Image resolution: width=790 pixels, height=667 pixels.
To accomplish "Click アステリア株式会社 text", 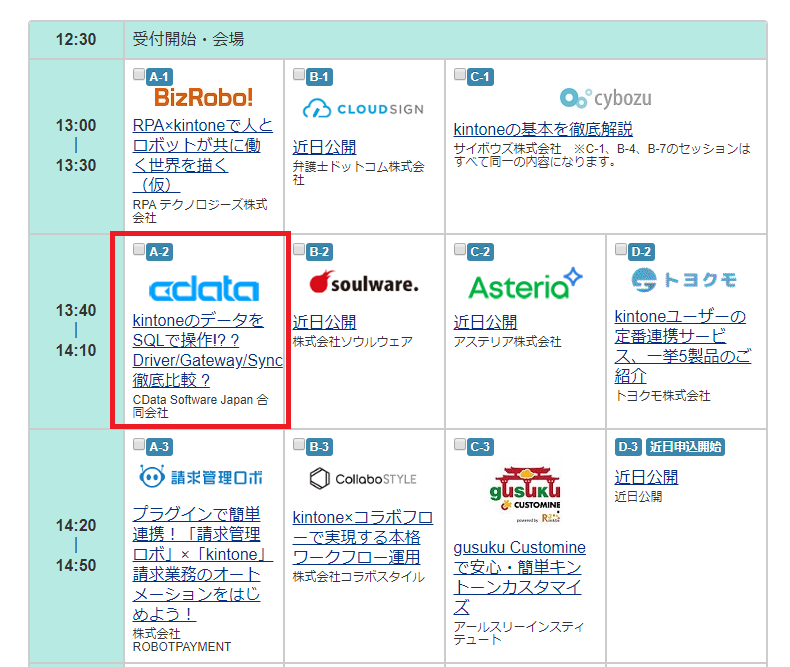I will point(507,342).
